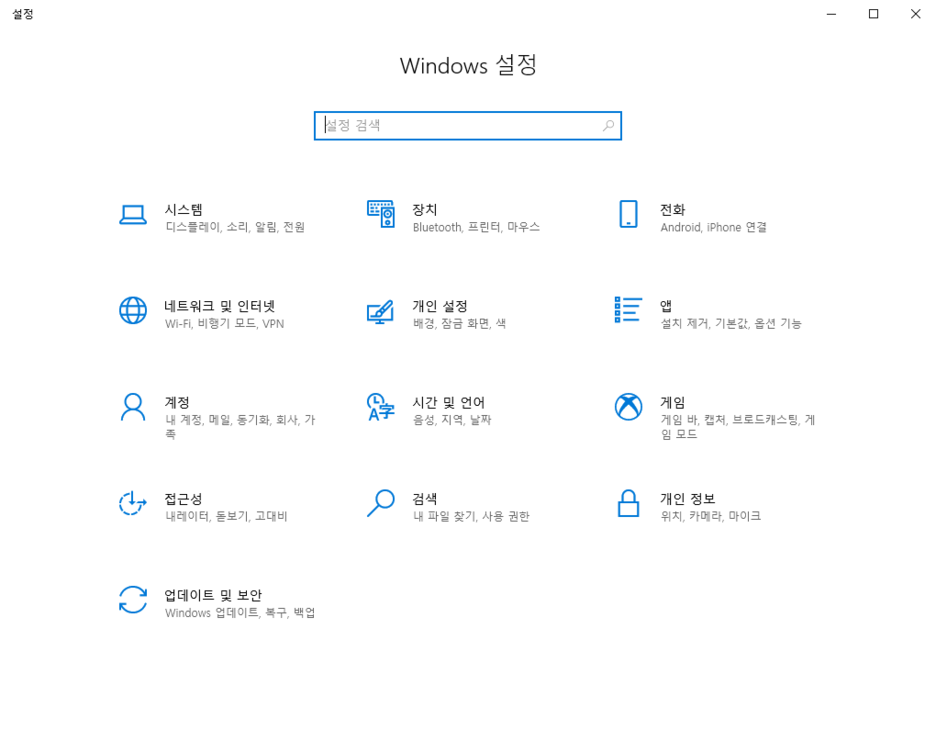Open the 앱 settings title
The height and width of the screenshot is (730, 936).
666,306
